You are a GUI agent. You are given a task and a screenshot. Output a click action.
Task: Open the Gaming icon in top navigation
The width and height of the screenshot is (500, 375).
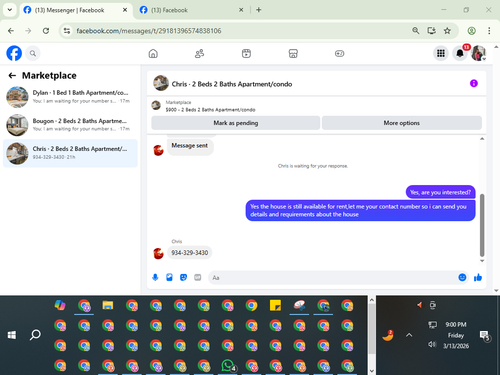[339, 53]
